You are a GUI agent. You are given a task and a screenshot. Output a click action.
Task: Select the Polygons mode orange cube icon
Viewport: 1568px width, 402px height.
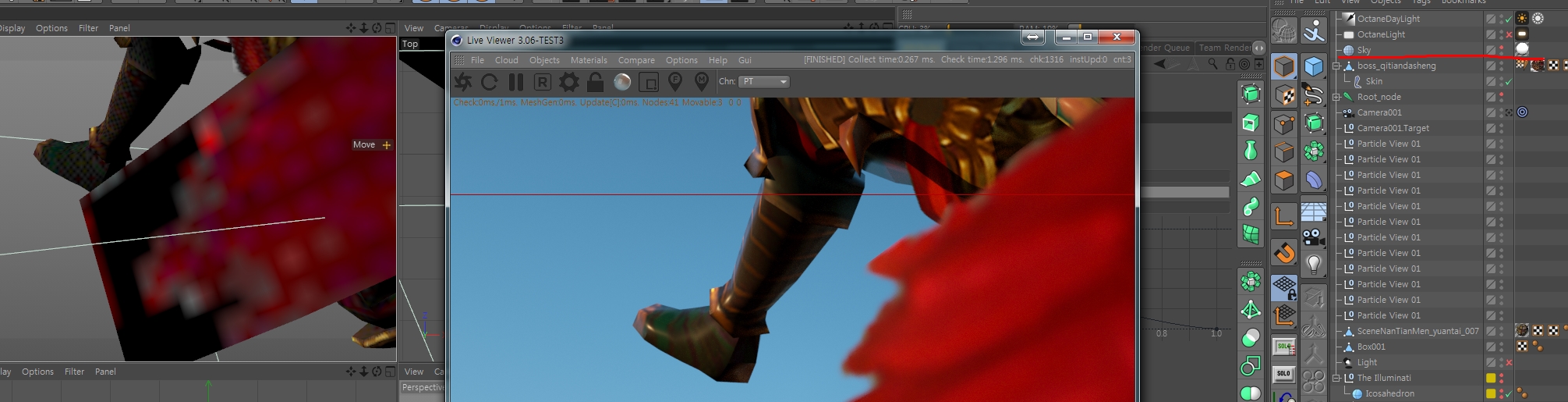1284,180
